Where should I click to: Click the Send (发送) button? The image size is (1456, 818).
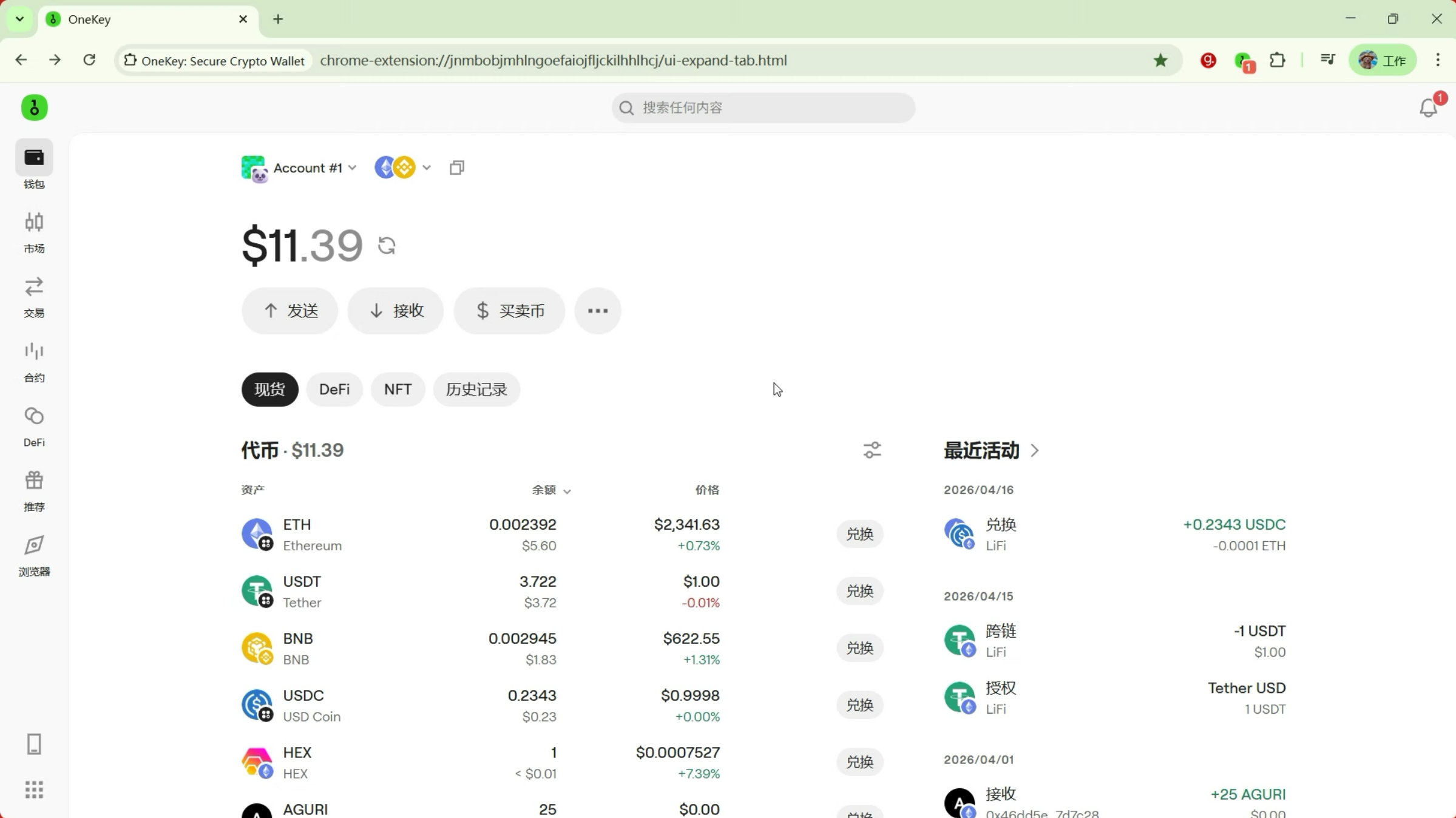click(x=290, y=311)
